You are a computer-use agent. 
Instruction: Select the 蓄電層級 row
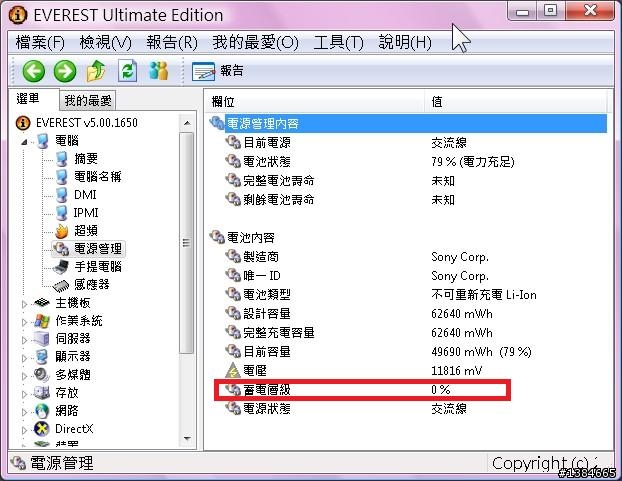point(407,390)
